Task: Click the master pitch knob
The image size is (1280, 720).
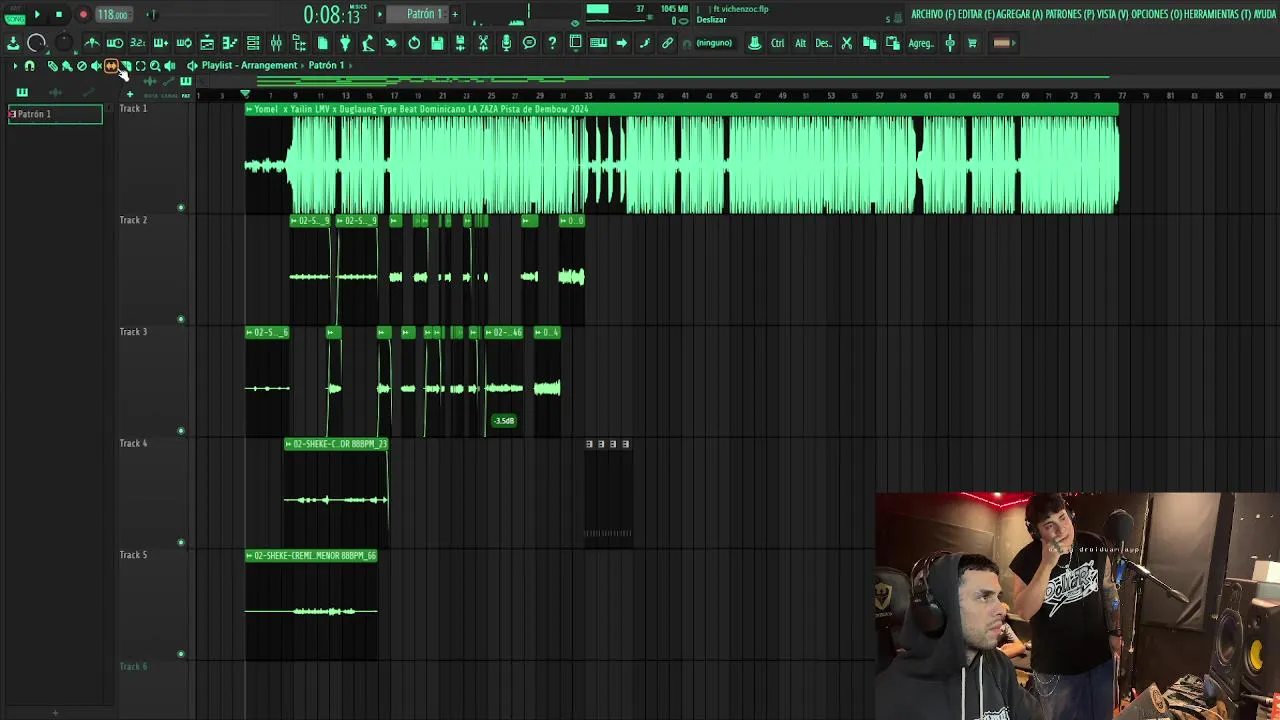Action: pos(64,43)
